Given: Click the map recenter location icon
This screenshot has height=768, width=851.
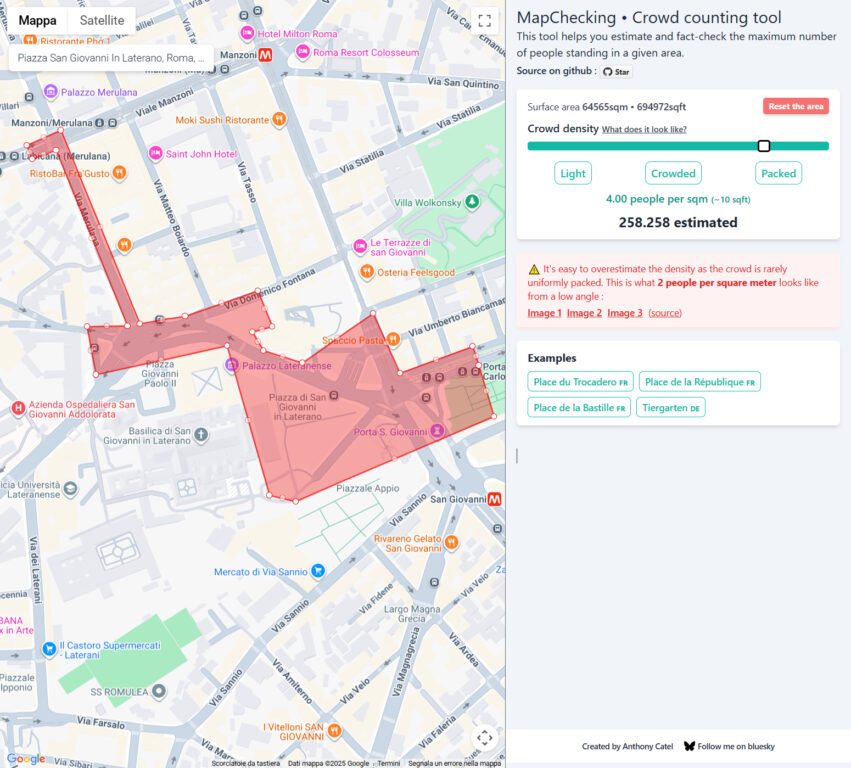Looking at the screenshot, I should [484, 738].
